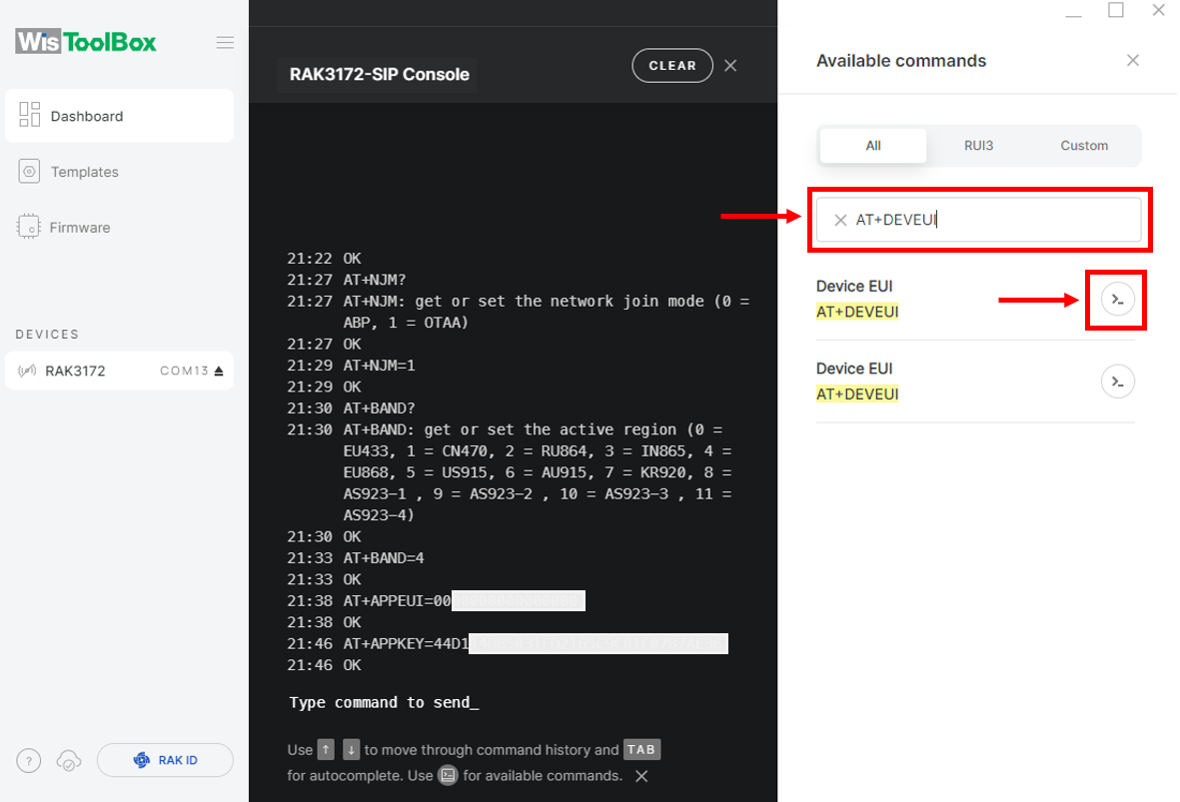Click the RAK3172 signal icon

[27, 371]
